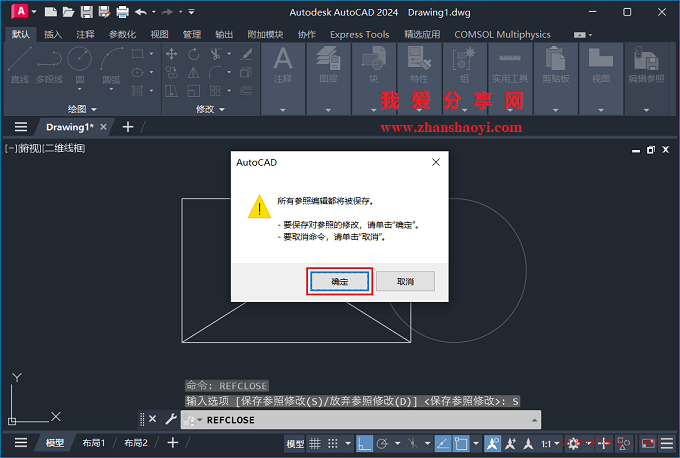Select the Line (直线) draw tool

click(20, 65)
